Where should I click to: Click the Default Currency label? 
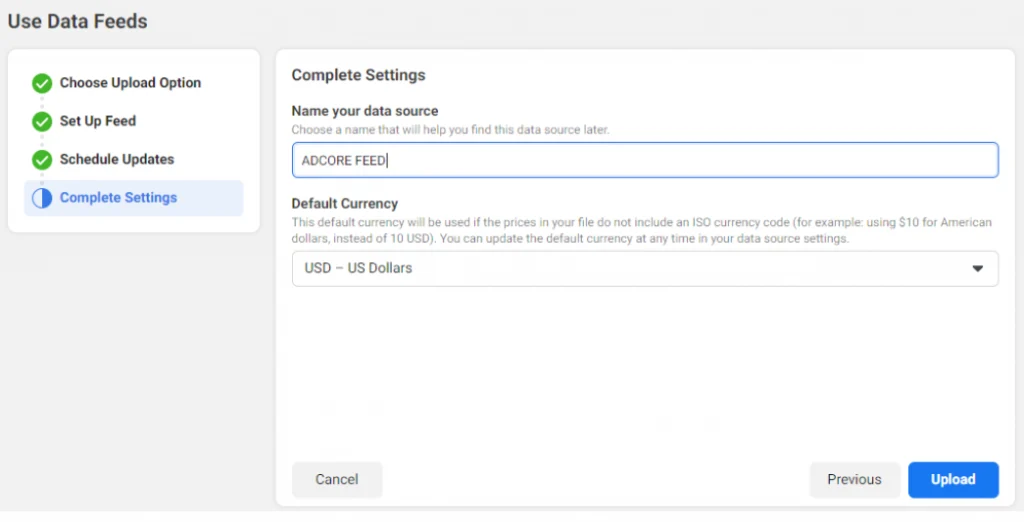345,203
